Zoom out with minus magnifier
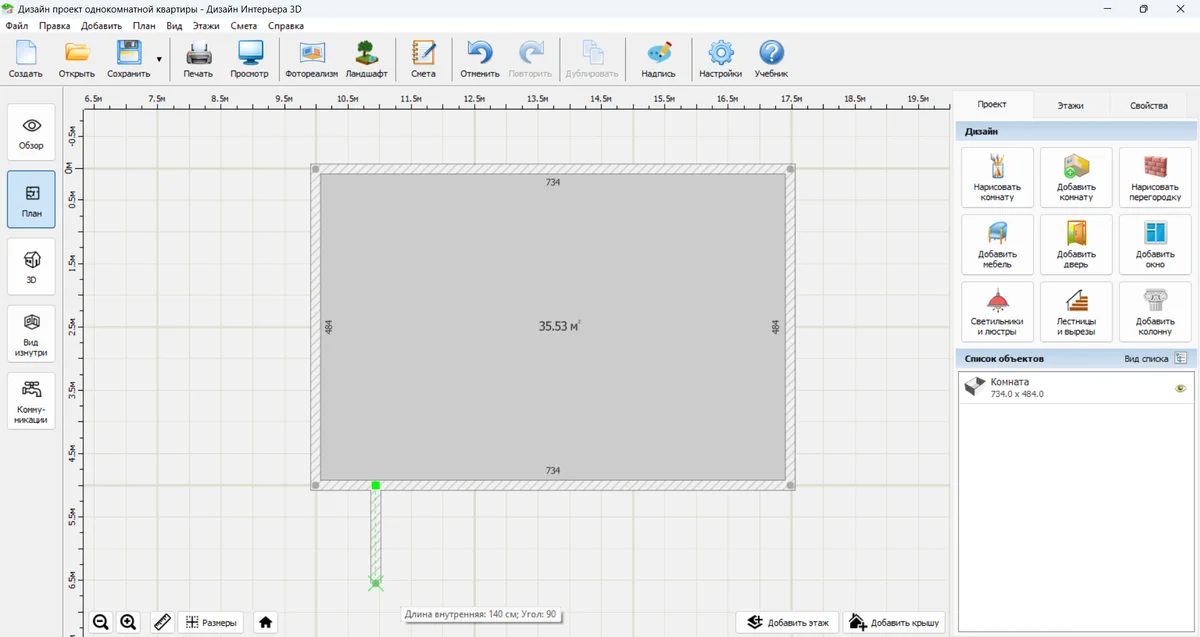Viewport: 1200px width, 637px height. [101, 622]
